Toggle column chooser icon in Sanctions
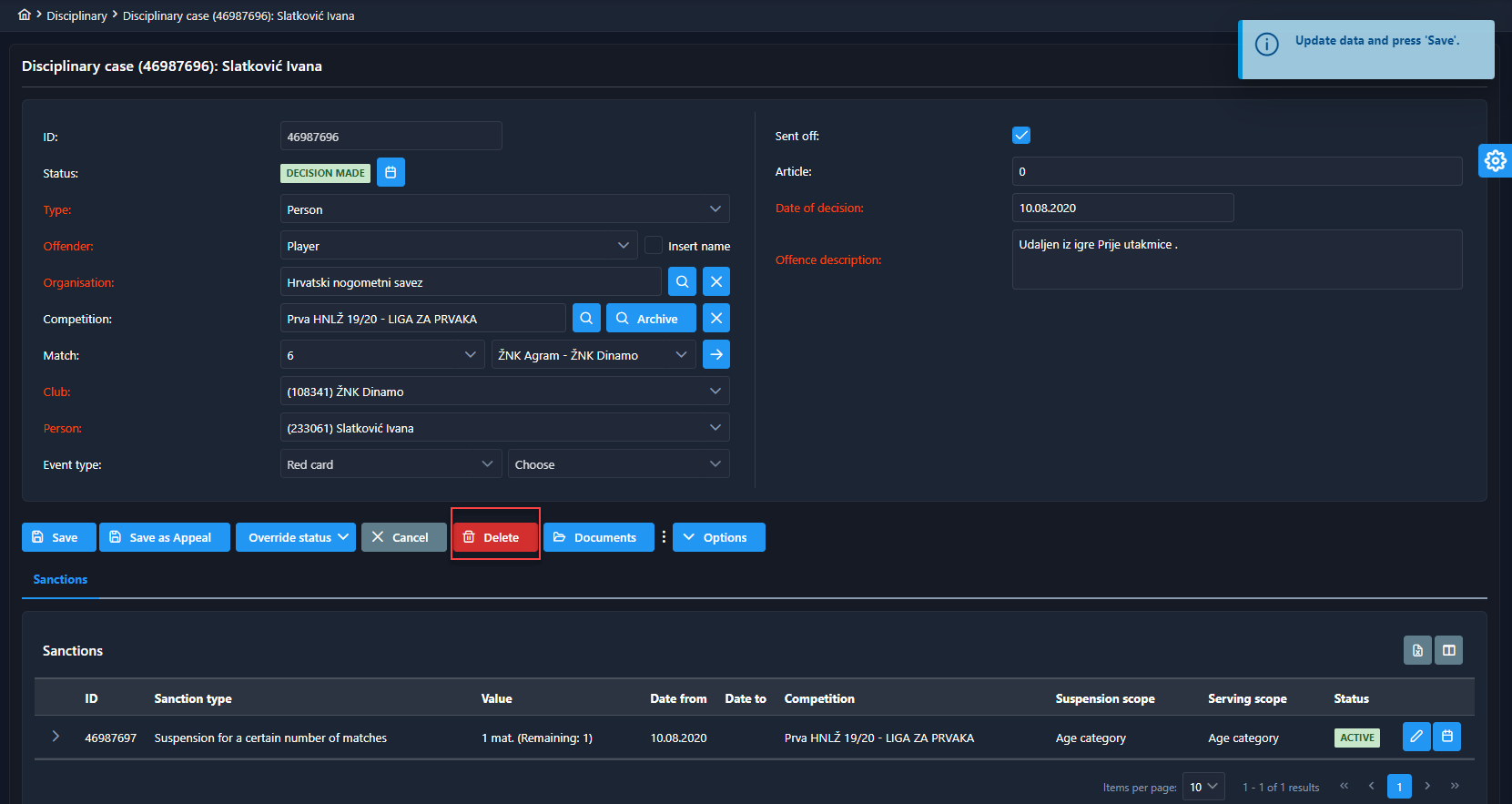The height and width of the screenshot is (804, 1512). click(1449, 650)
